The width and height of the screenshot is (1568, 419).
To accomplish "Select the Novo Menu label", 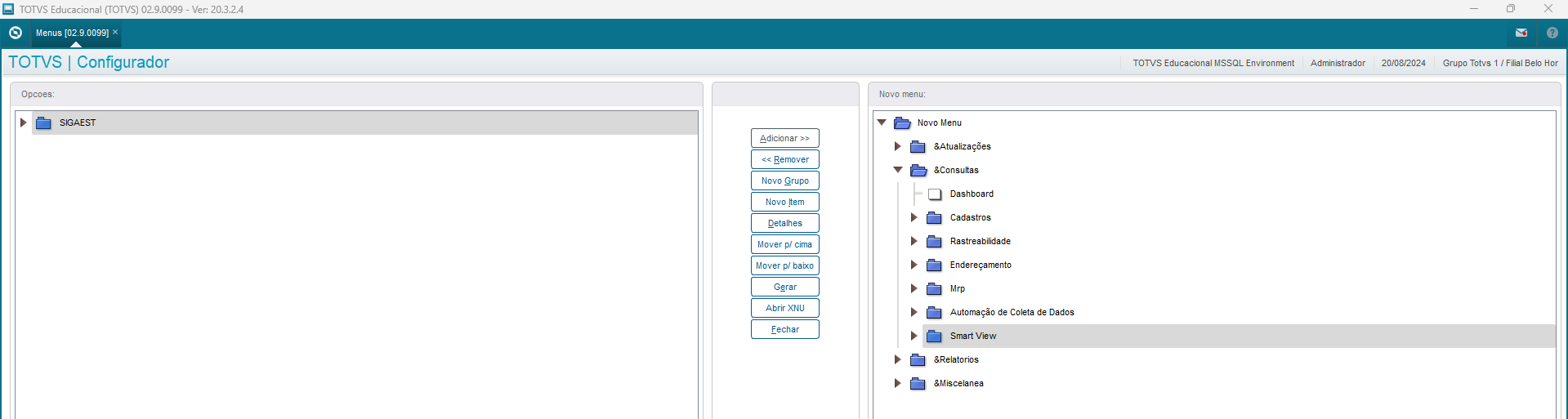I will 940,123.
